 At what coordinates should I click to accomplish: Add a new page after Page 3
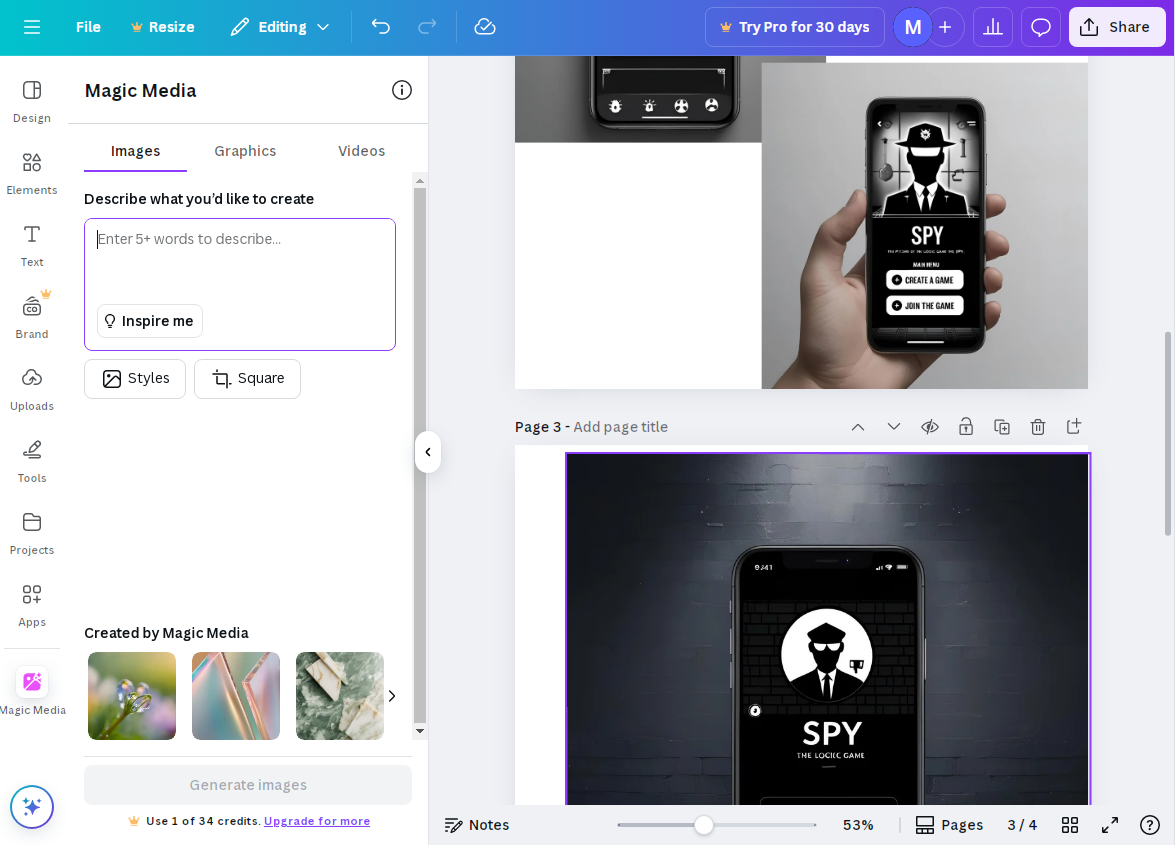[x=1074, y=427]
